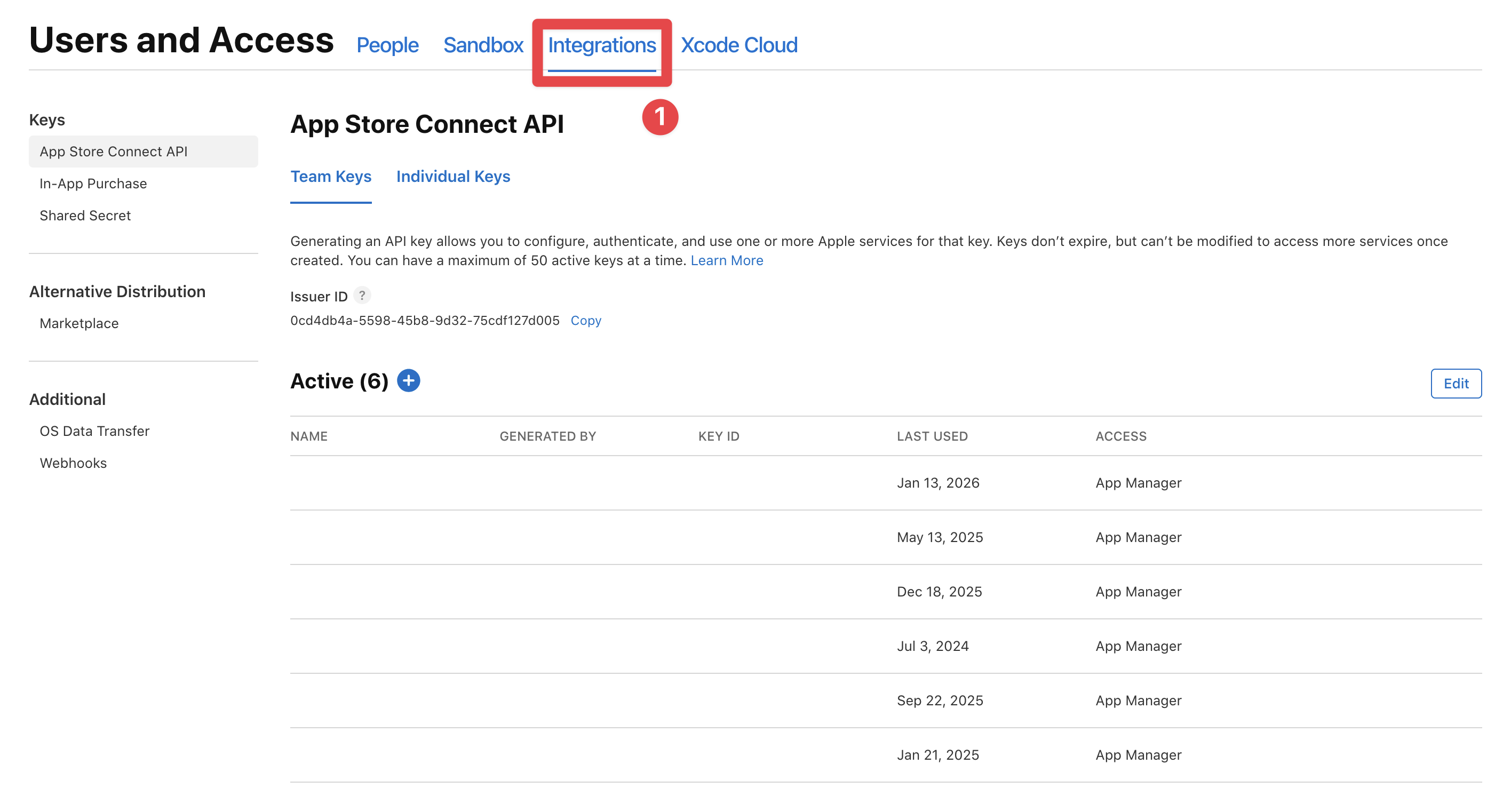This screenshot has height=812, width=1511.
Task: Go to the Xcode Cloud tab
Action: (738, 45)
